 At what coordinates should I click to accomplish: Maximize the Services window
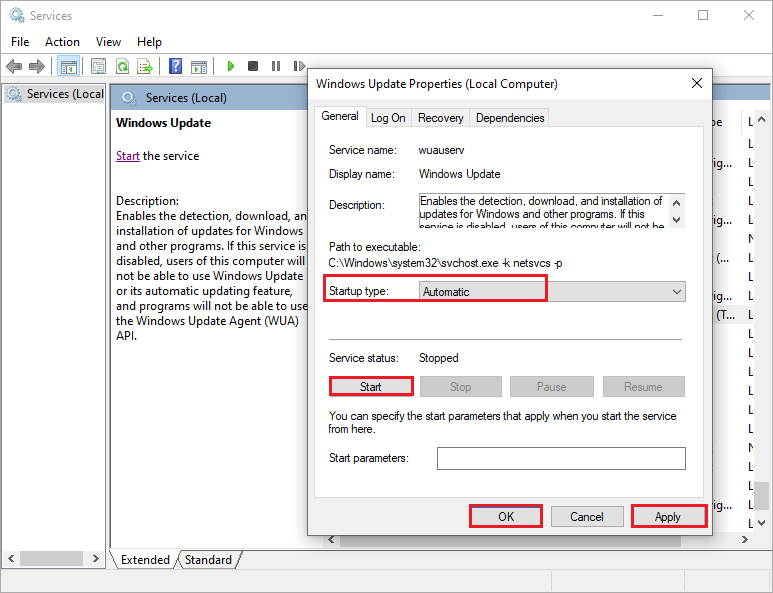point(703,15)
